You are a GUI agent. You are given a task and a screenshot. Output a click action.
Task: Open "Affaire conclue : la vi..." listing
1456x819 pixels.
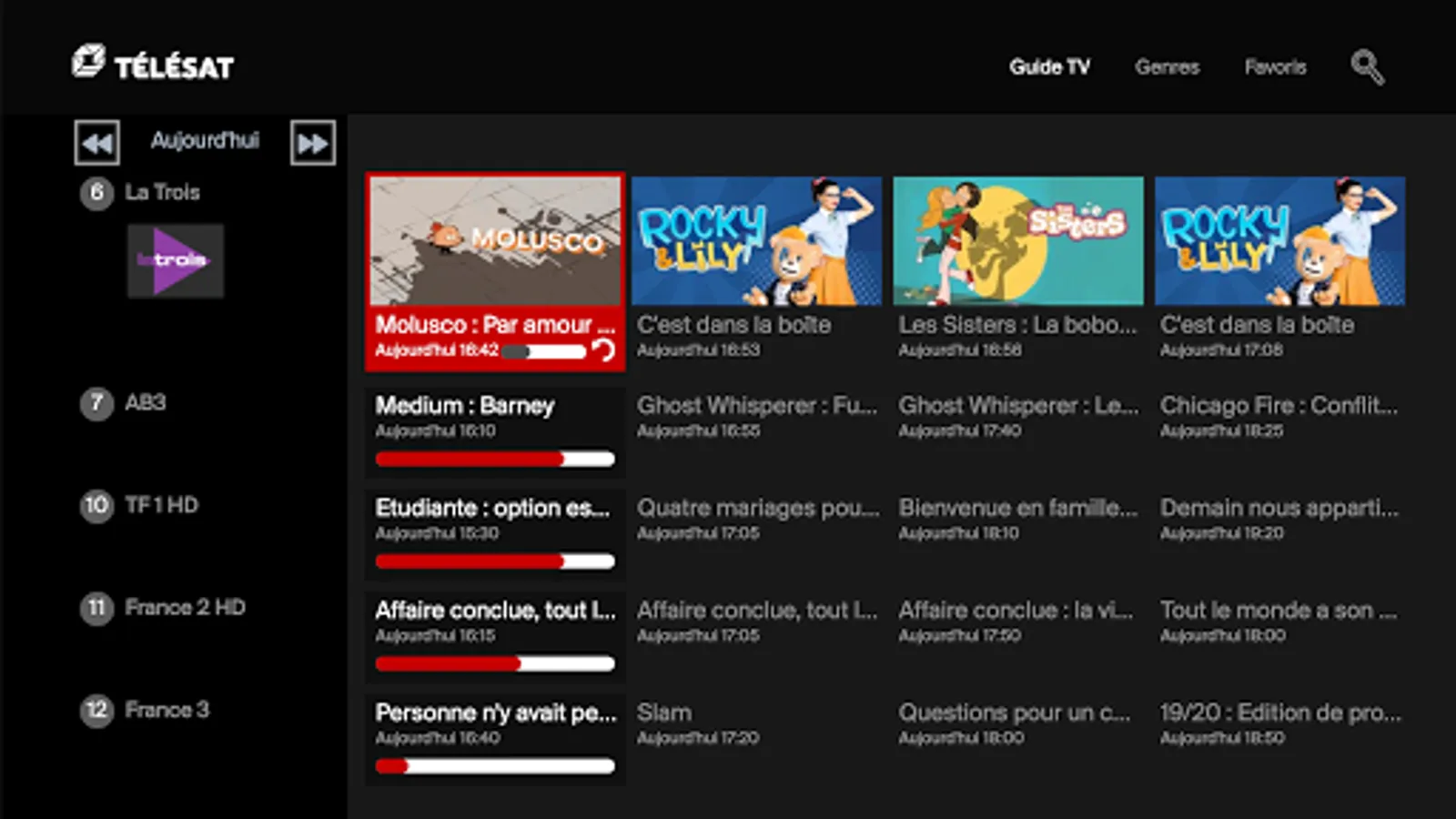pos(1016,611)
